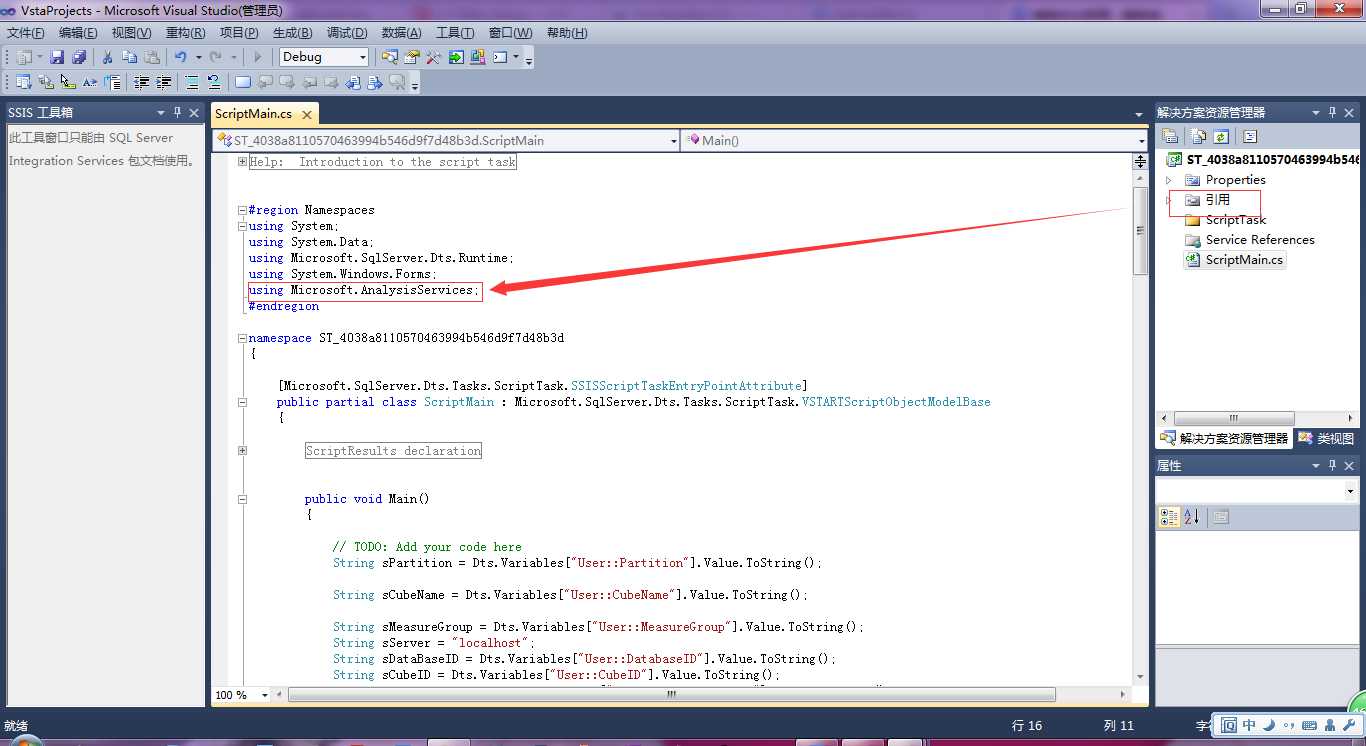The image size is (1366, 746).
Task: Collapse the namespace ST_4038a... block
Action: 242,338
